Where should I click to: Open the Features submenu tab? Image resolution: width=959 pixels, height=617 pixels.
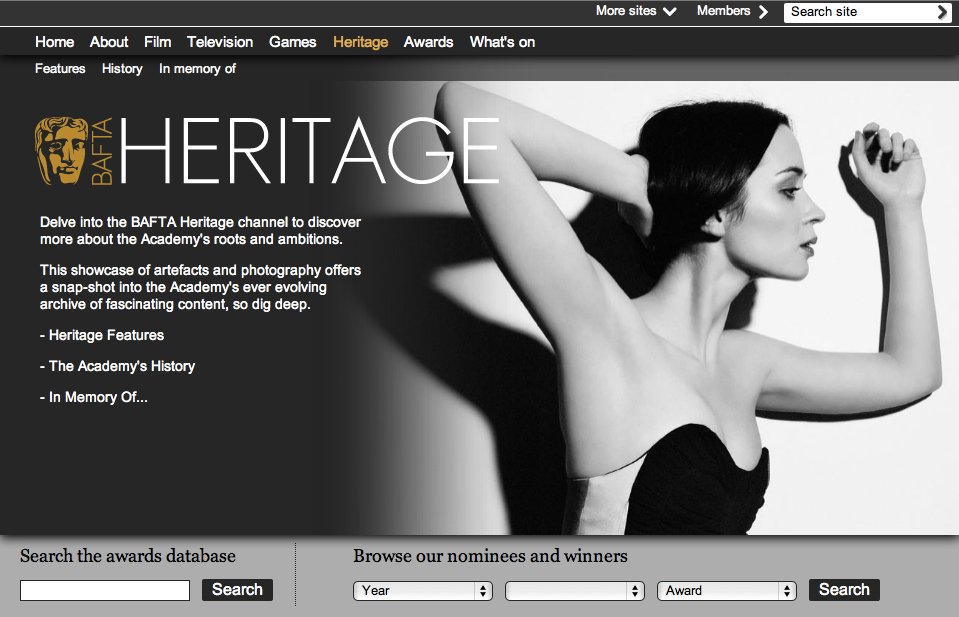tap(60, 68)
